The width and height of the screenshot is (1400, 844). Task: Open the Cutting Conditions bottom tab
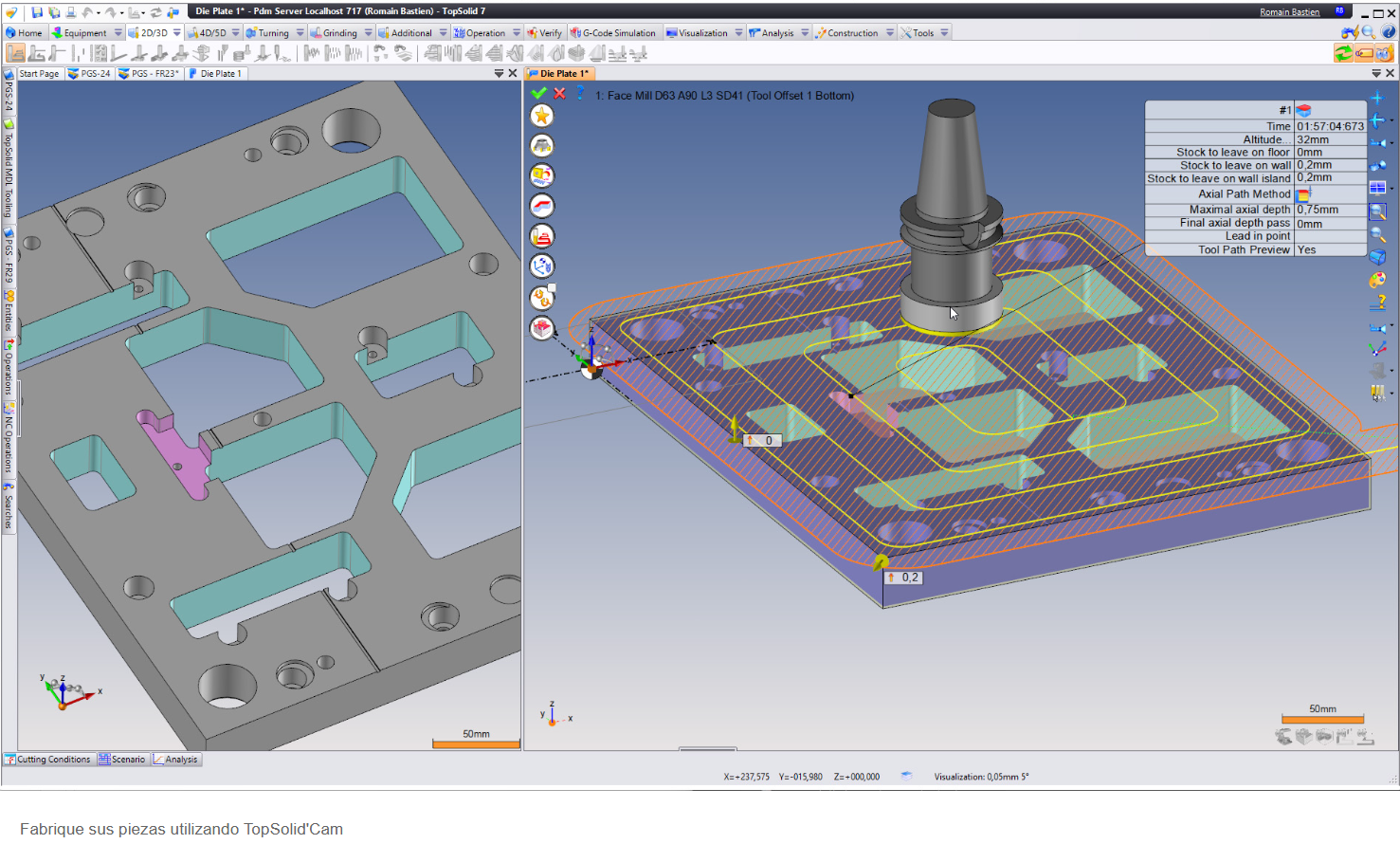click(x=48, y=760)
